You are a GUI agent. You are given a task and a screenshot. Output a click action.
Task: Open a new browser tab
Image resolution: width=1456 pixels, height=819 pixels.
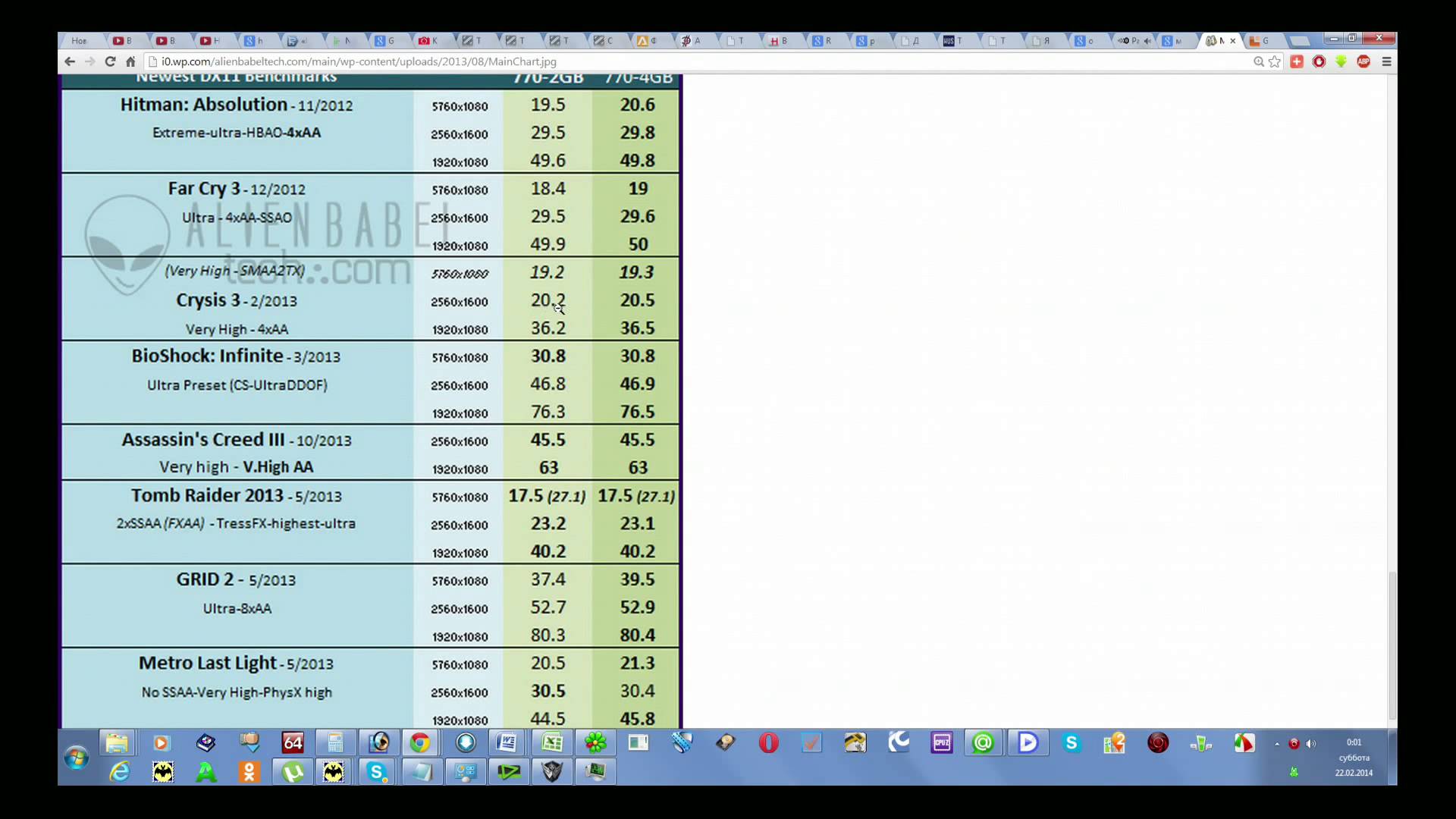pos(1298,41)
